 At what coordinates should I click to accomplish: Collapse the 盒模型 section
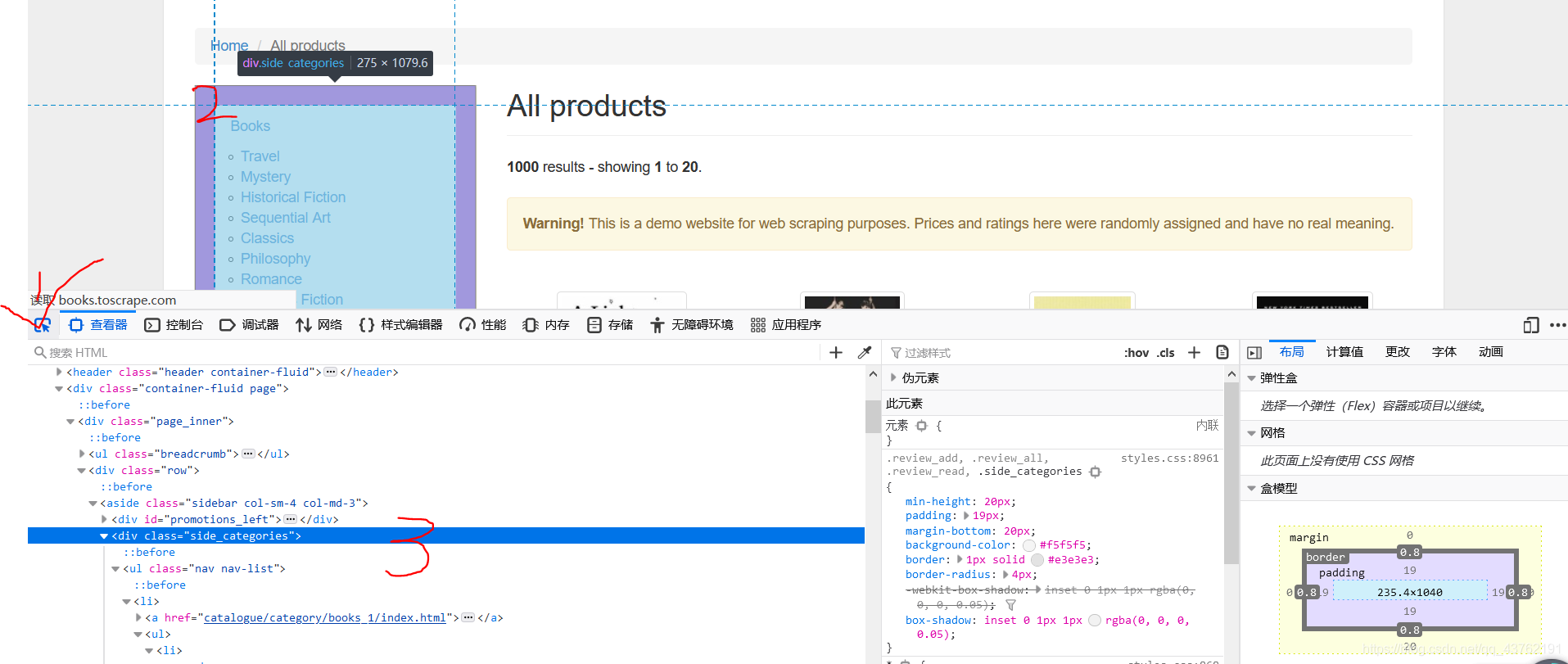pos(1251,489)
